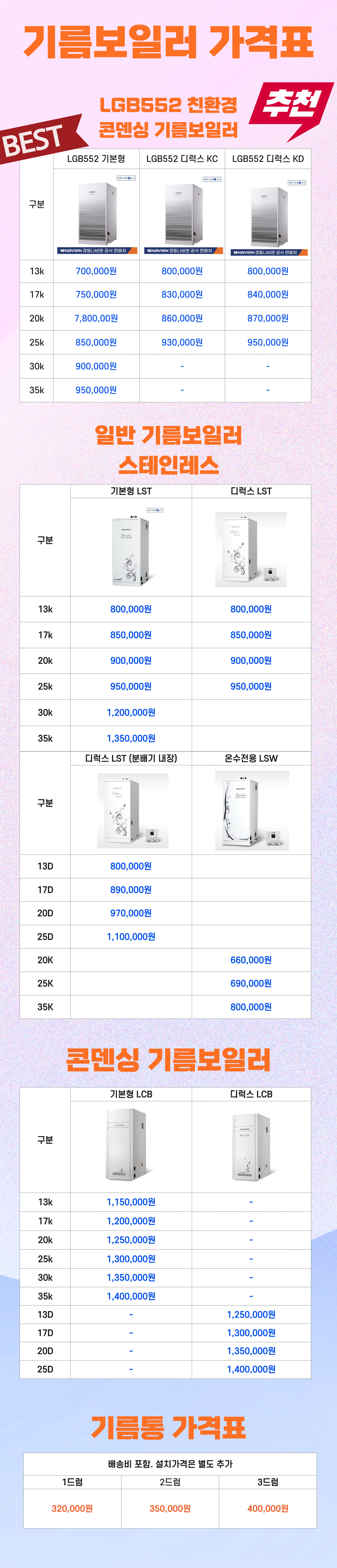Open the LGB552 기본형 boiler image
Screen dimensions: 337x1568
pos(97,214)
